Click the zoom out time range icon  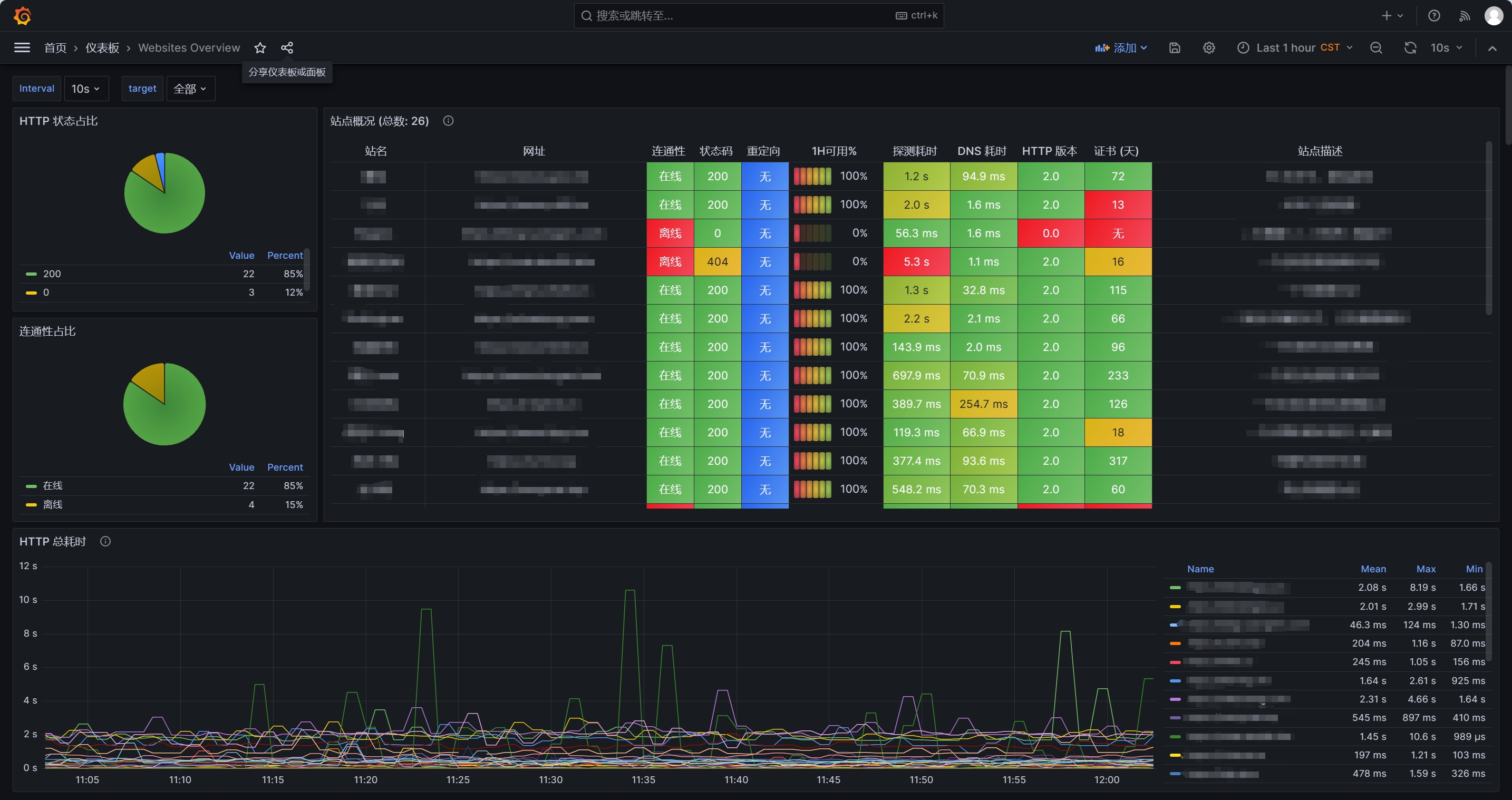[x=1376, y=47]
